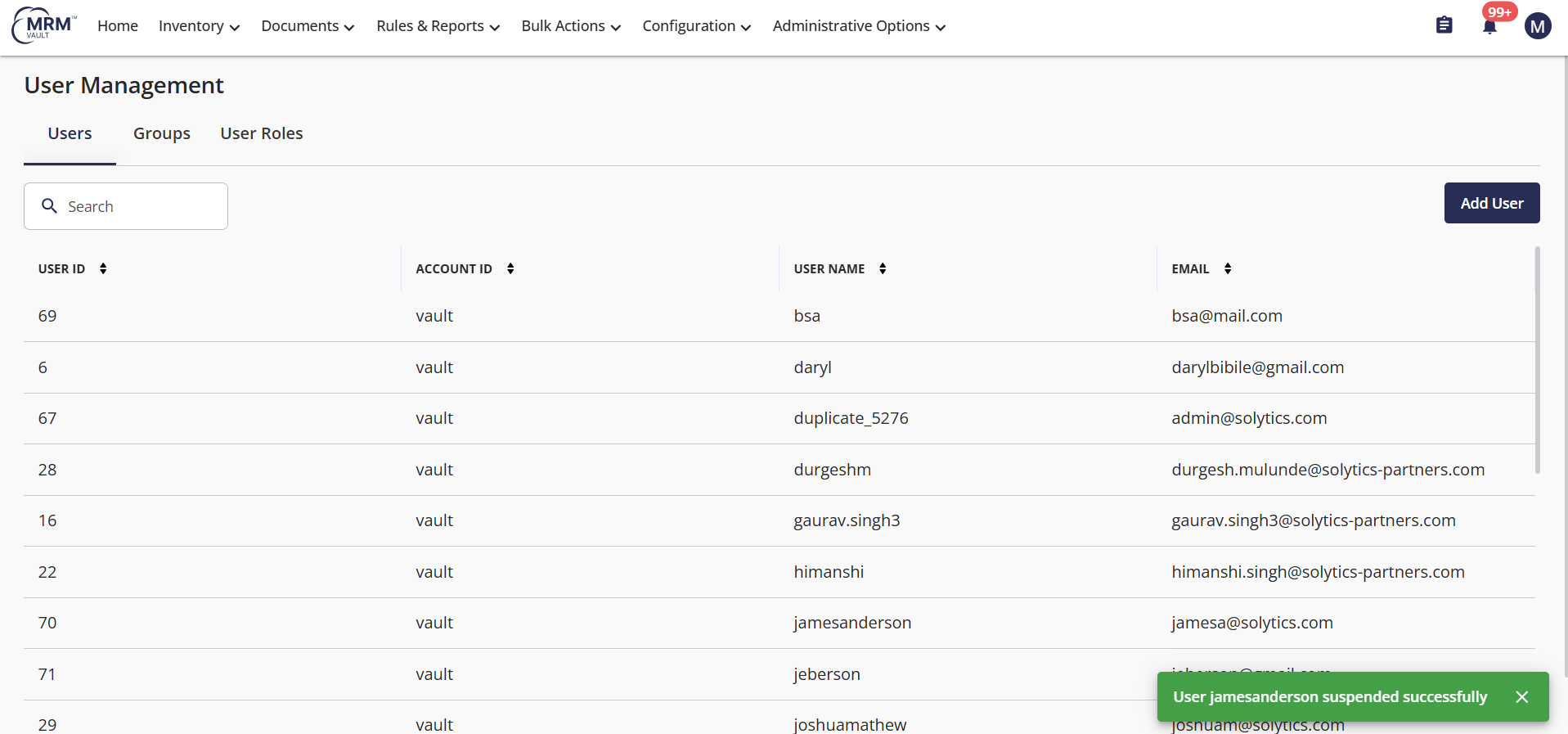Image resolution: width=1568 pixels, height=734 pixels.
Task: Sort table by User Name column
Action: tap(883, 268)
